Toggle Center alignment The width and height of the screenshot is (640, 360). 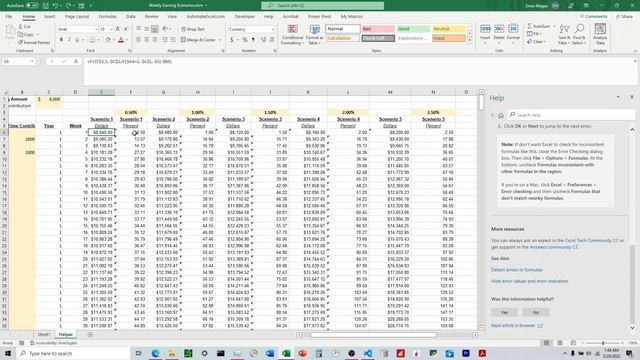[x=147, y=40]
